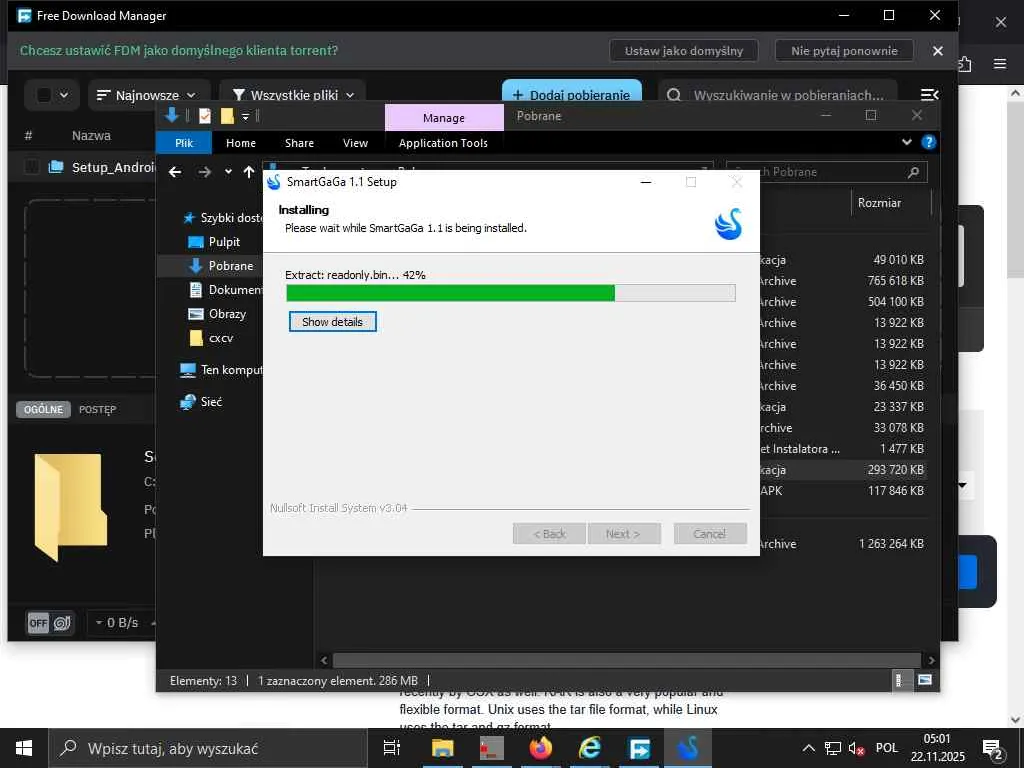This screenshot has height=768, width=1024.
Task: Click the install progress bar in Setup
Action: click(x=511, y=293)
